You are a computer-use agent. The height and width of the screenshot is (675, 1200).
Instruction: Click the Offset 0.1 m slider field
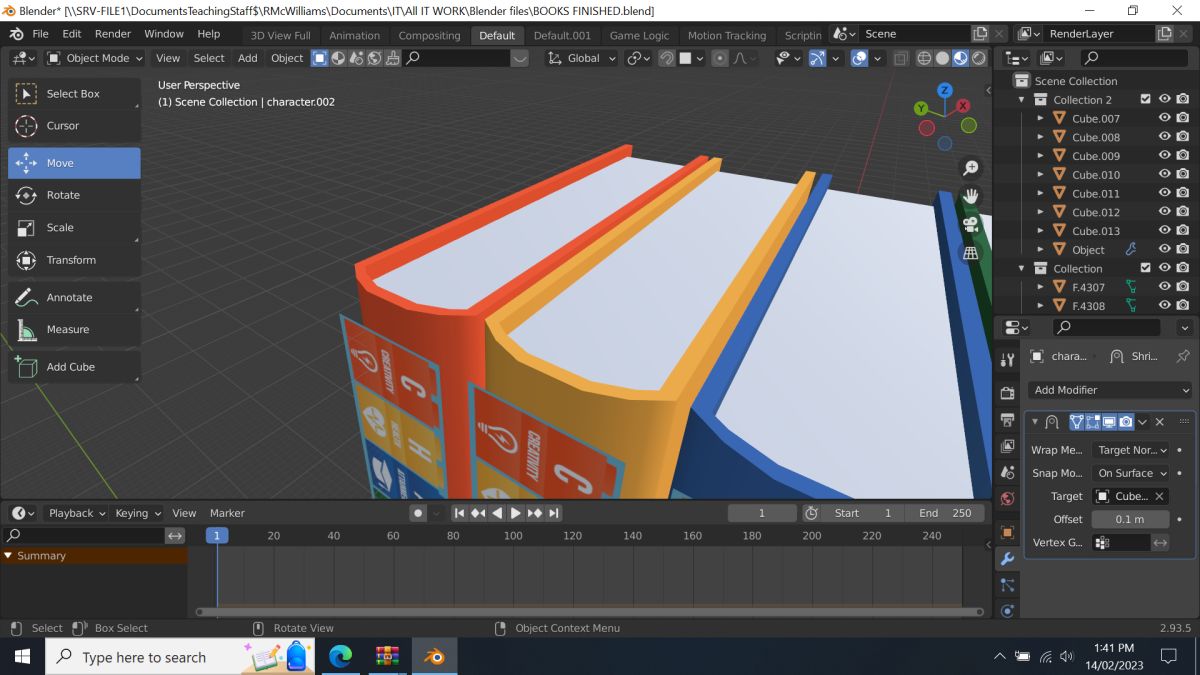tap(1130, 519)
